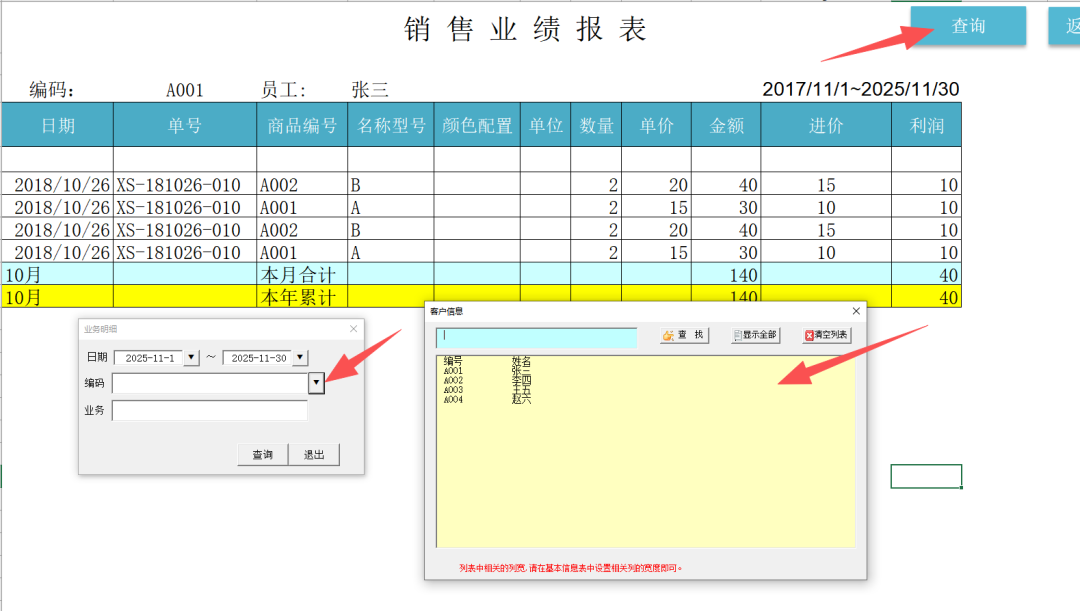The width and height of the screenshot is (1080, 611).
Task: Click the blue 查询 button above the report
Action: point(967,26)
